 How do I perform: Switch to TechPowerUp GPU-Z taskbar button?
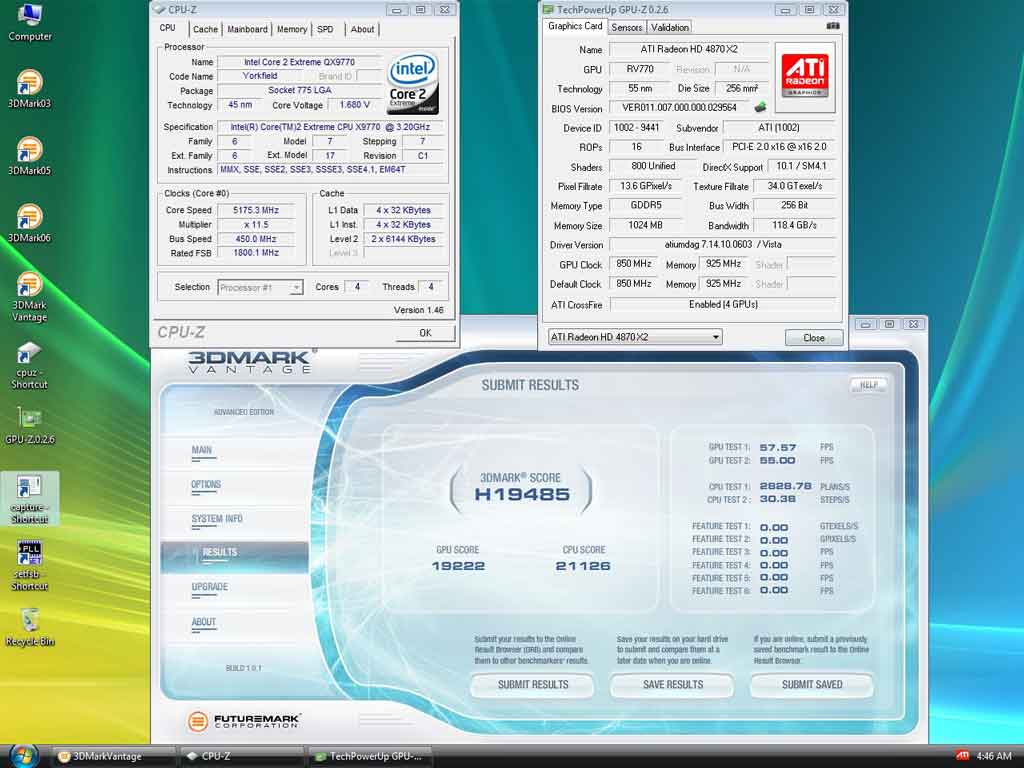pos(370,756)
